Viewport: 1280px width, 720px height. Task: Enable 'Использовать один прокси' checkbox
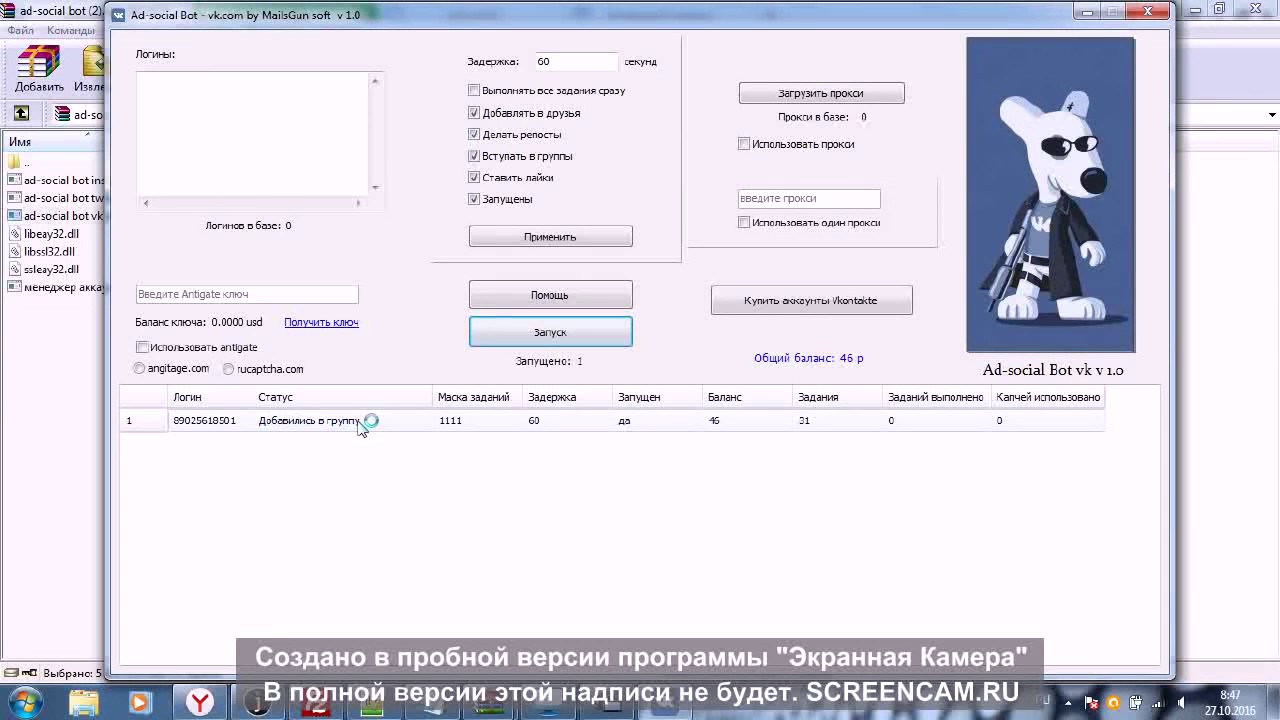click(744, 223)
